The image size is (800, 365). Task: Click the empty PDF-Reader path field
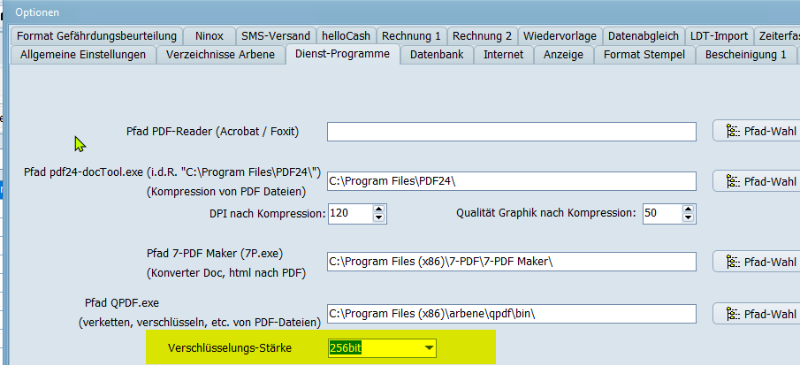[512, 132]
